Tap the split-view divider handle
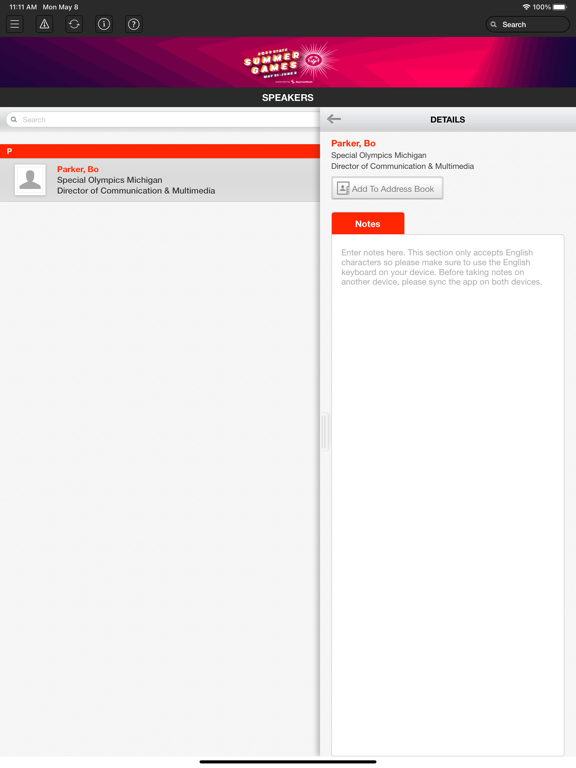 [324, 432]
